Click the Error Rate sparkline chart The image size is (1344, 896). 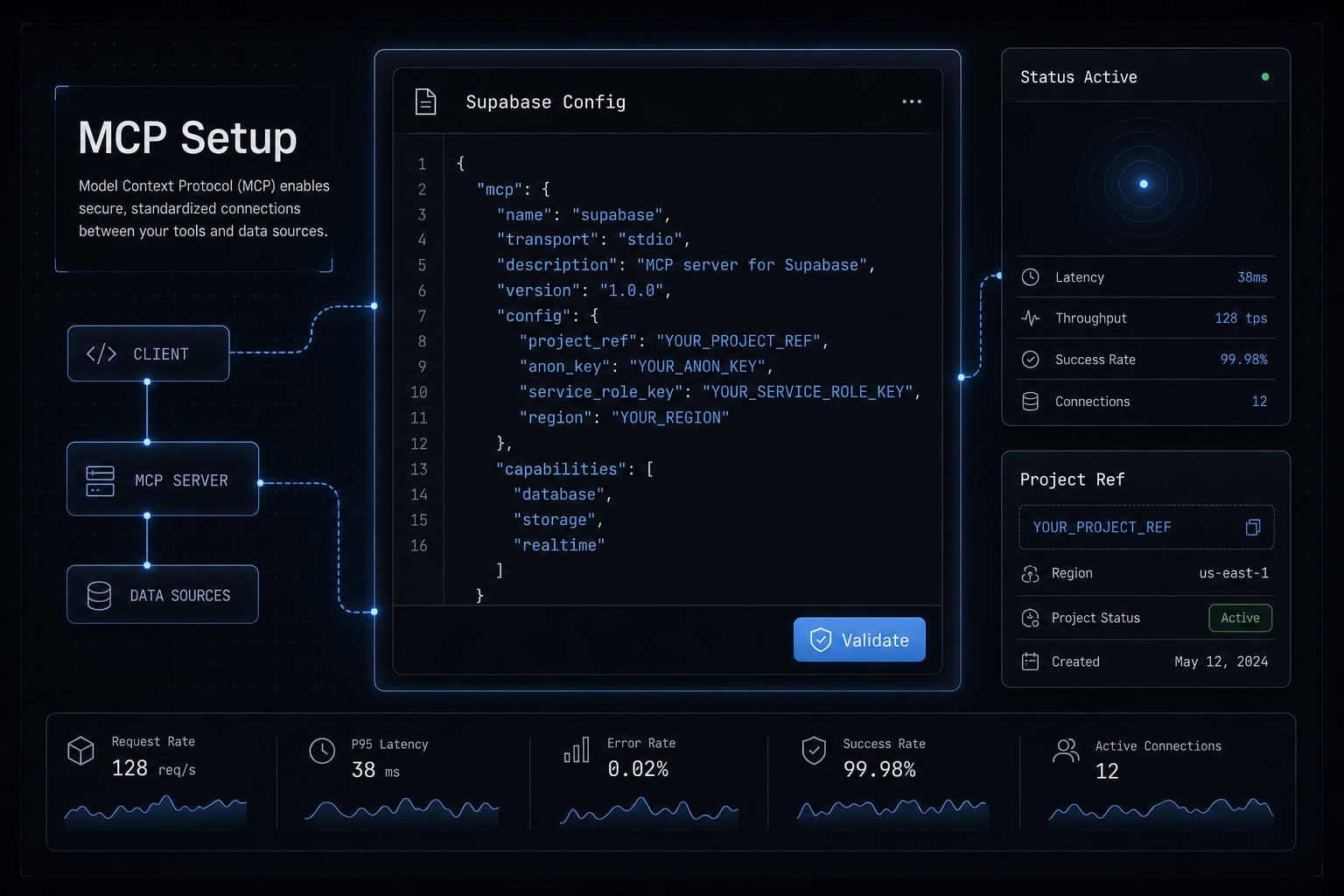648,811
